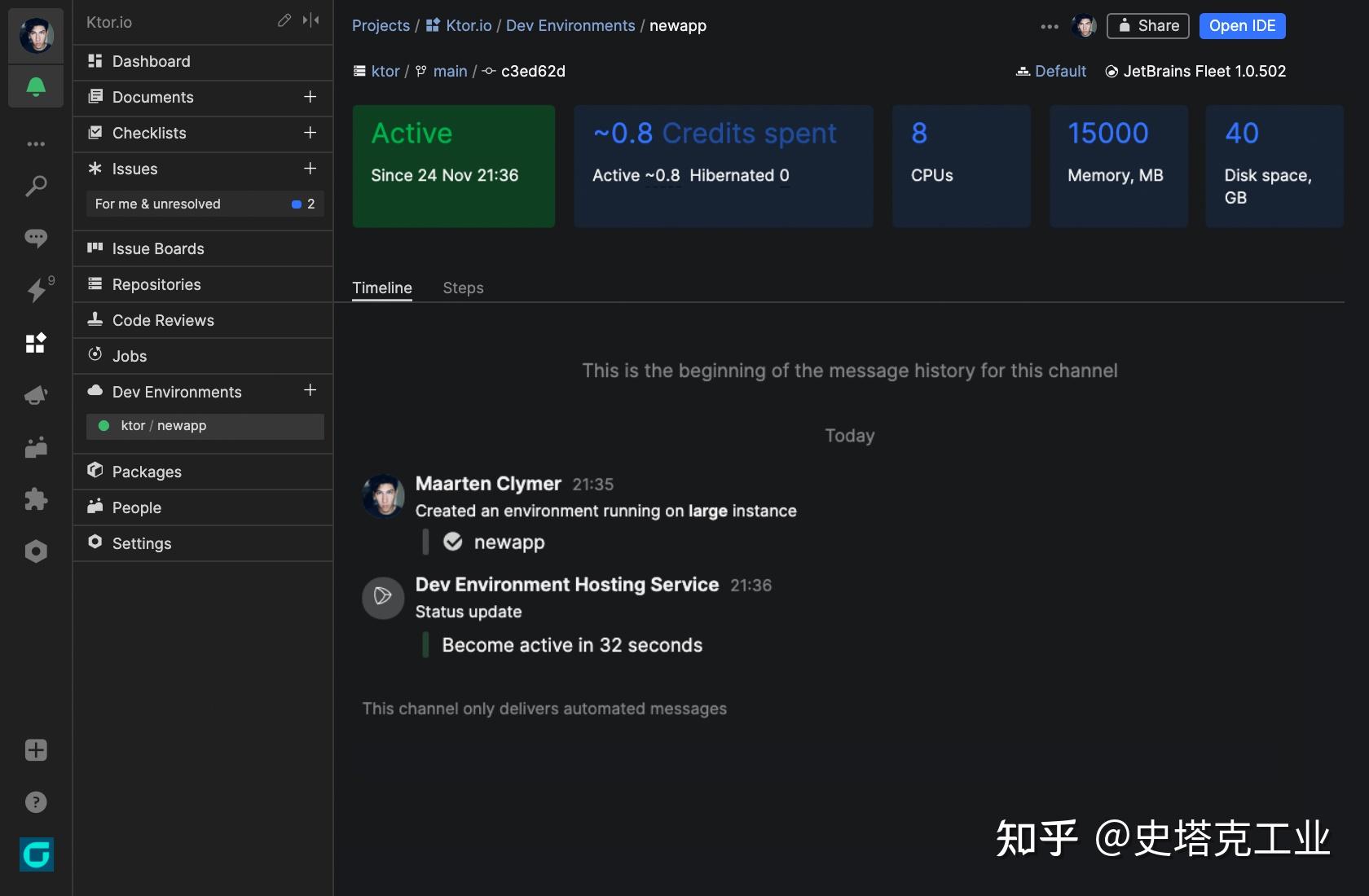Switch to the Timeline tab
The width and height of the screenshot is (1369, 896).
click(x=382, y=288)
